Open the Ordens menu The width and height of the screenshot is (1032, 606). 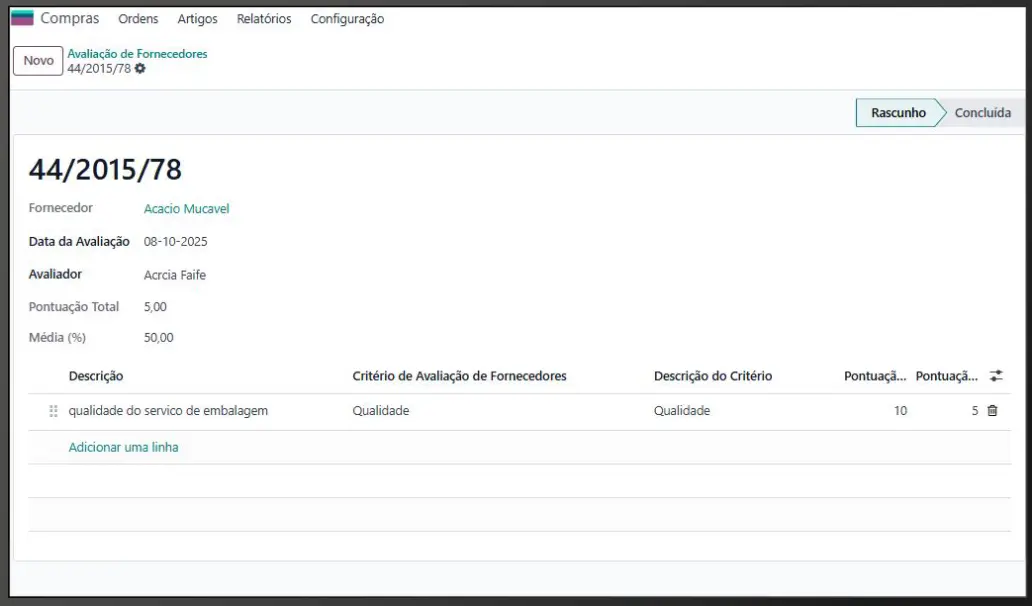coord(138,18)
